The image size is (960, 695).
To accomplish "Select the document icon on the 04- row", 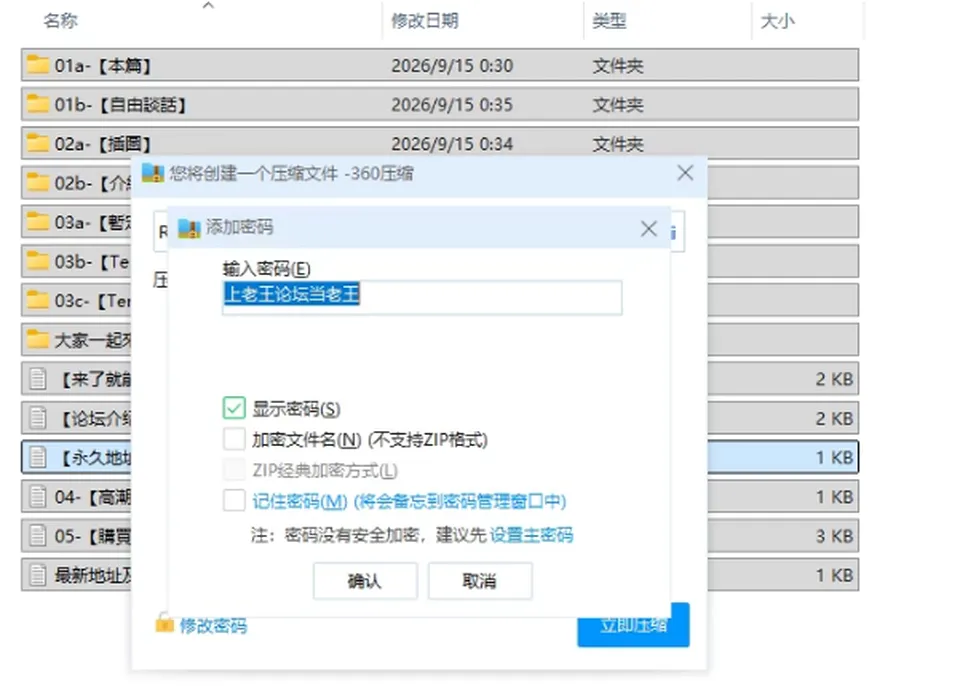I will point(38,497).
